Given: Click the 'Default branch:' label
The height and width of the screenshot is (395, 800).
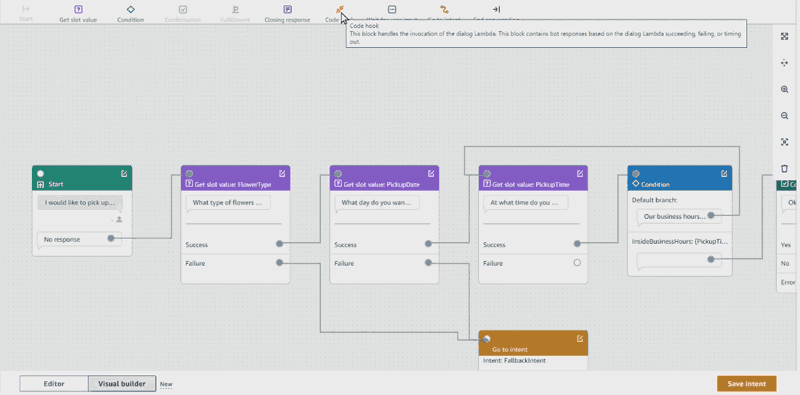Looking at the screenshot, I should click(x=654, y=200).
